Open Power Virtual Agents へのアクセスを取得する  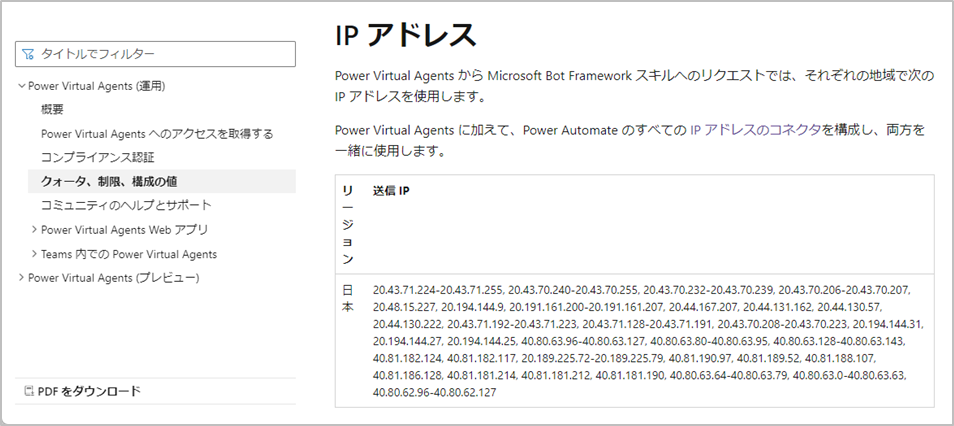click(x=157, y=134)
